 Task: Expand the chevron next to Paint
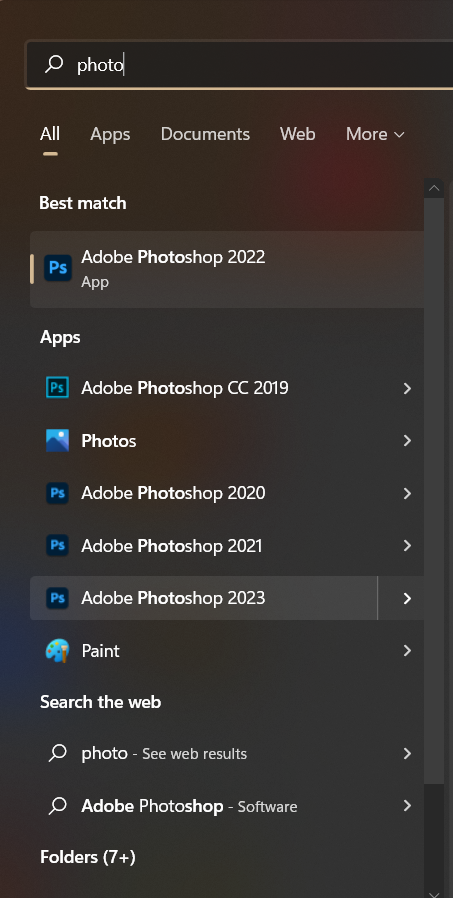pos(407,651)
